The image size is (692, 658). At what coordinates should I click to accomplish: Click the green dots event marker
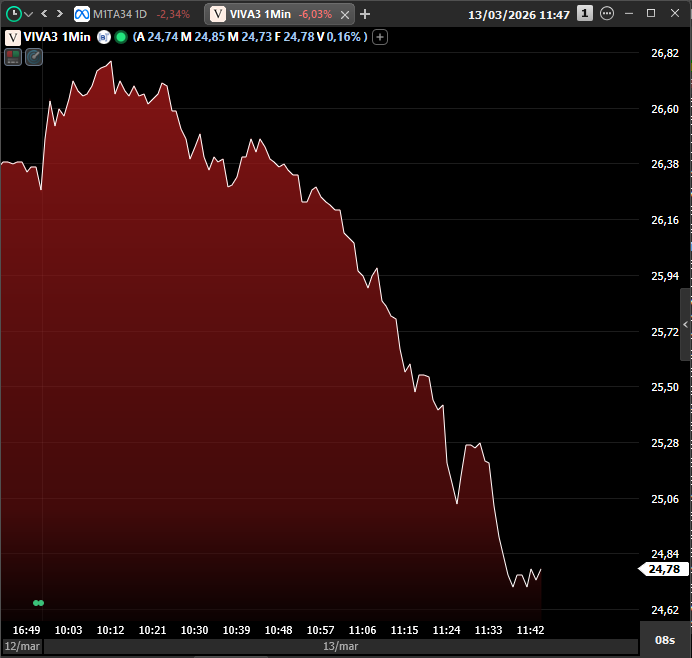pyautogui.click(x=38, y=603)
